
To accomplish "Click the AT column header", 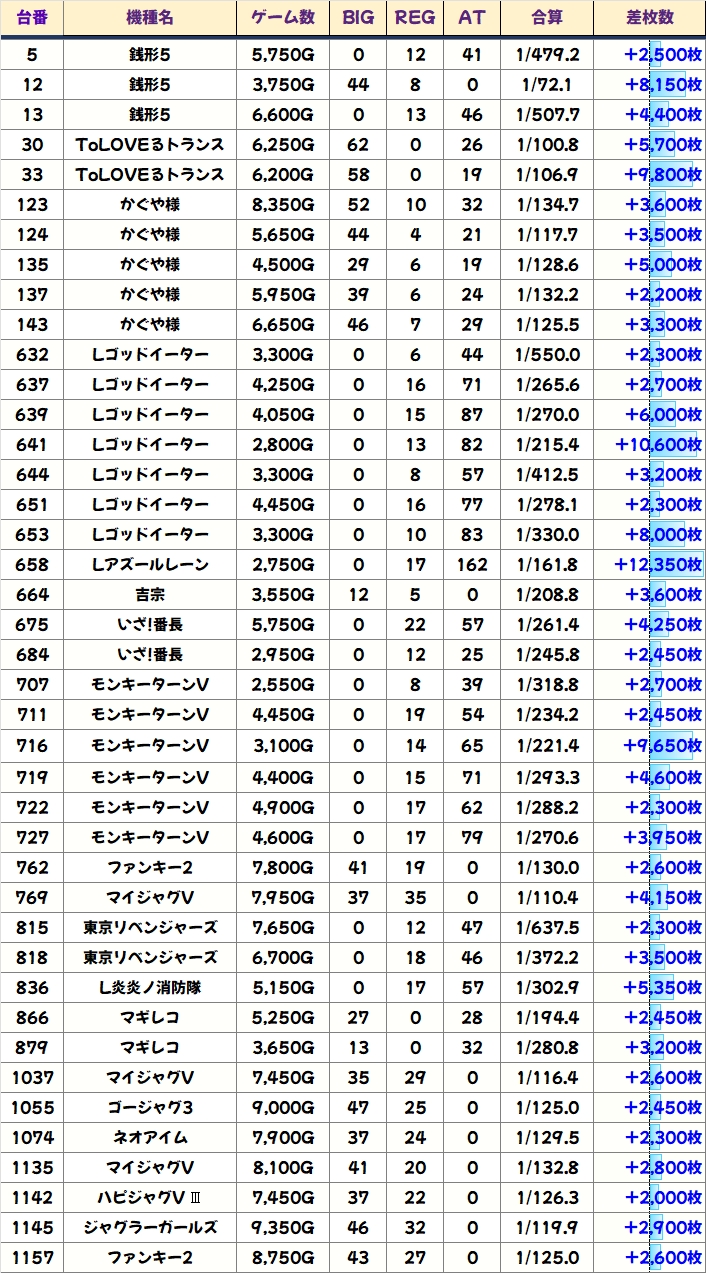I will point(471,18).
